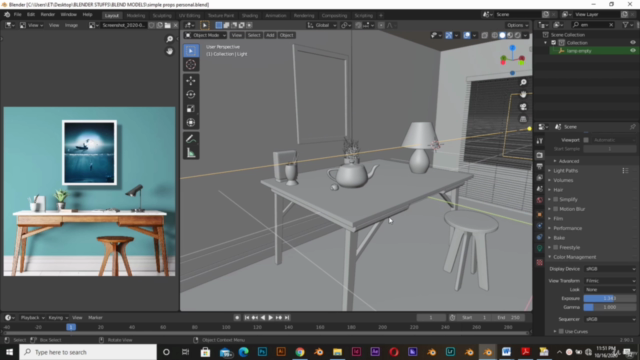This screenshot has width=640, height=360.
Task: Toggle the Collection exclude checkbox in outliner
Action: [553, 42]
